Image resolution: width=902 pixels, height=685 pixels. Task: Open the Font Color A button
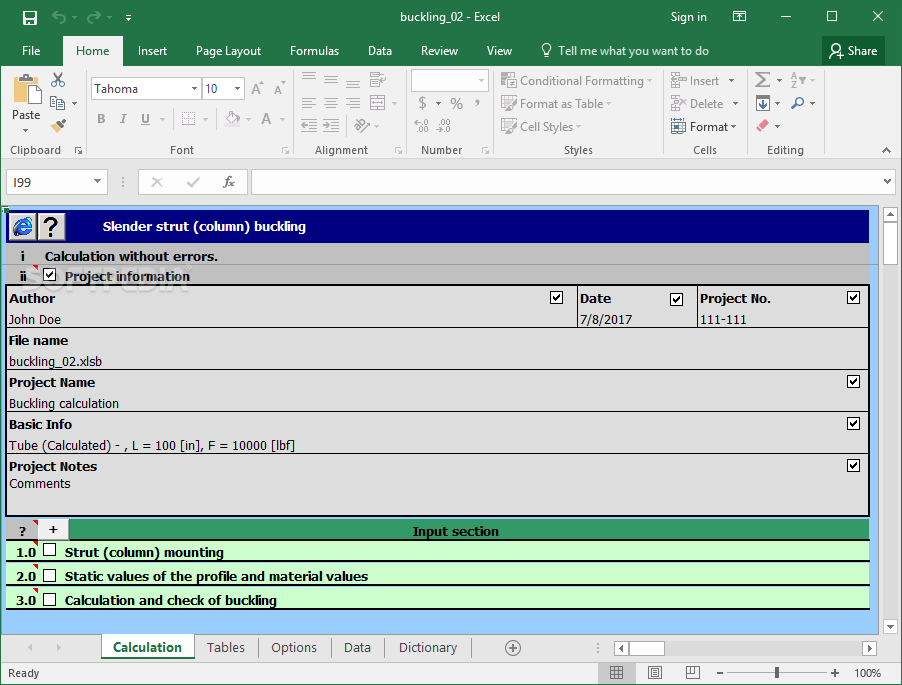(x=266, y=119)
